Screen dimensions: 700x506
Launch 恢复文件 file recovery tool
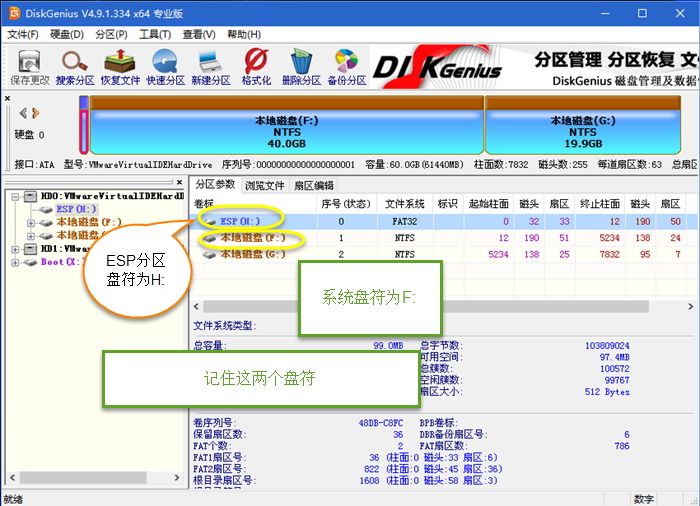120,67
